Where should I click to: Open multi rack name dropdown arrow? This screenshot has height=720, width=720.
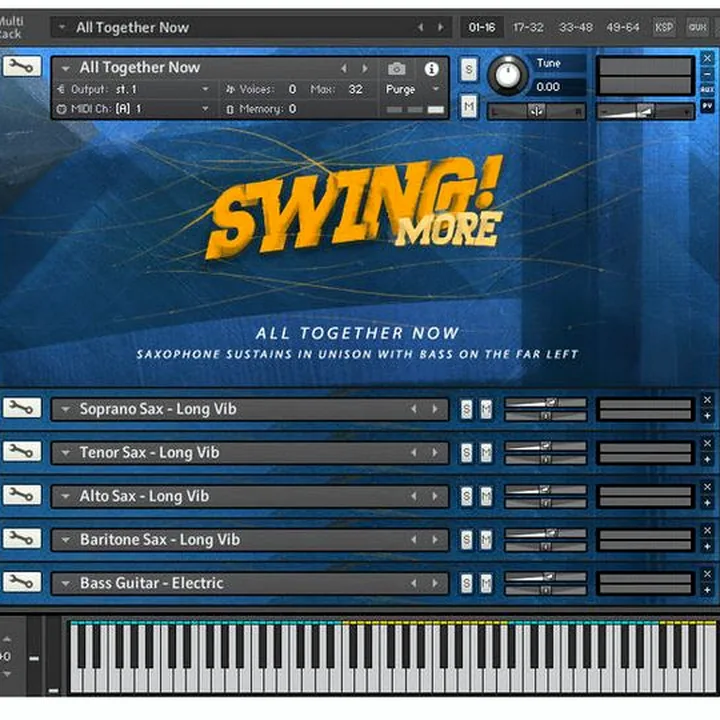pyautogui.click(x=62, y=28)
